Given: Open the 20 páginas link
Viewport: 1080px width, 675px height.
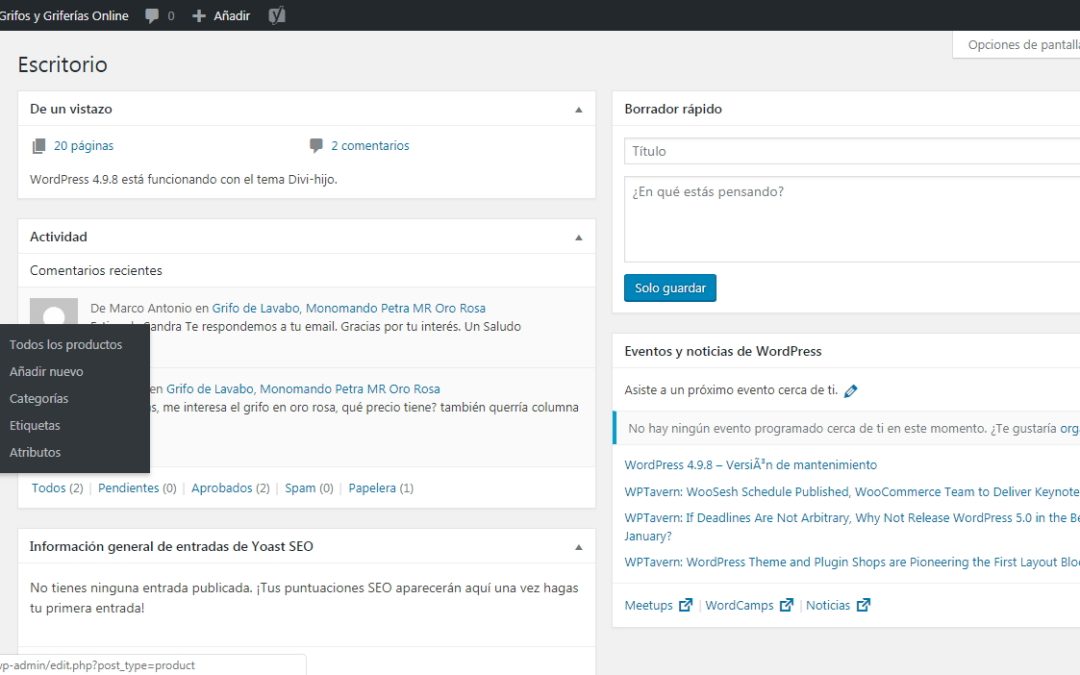Looking at the screenshot, I should pyautogui.click(x=84, y=146).
